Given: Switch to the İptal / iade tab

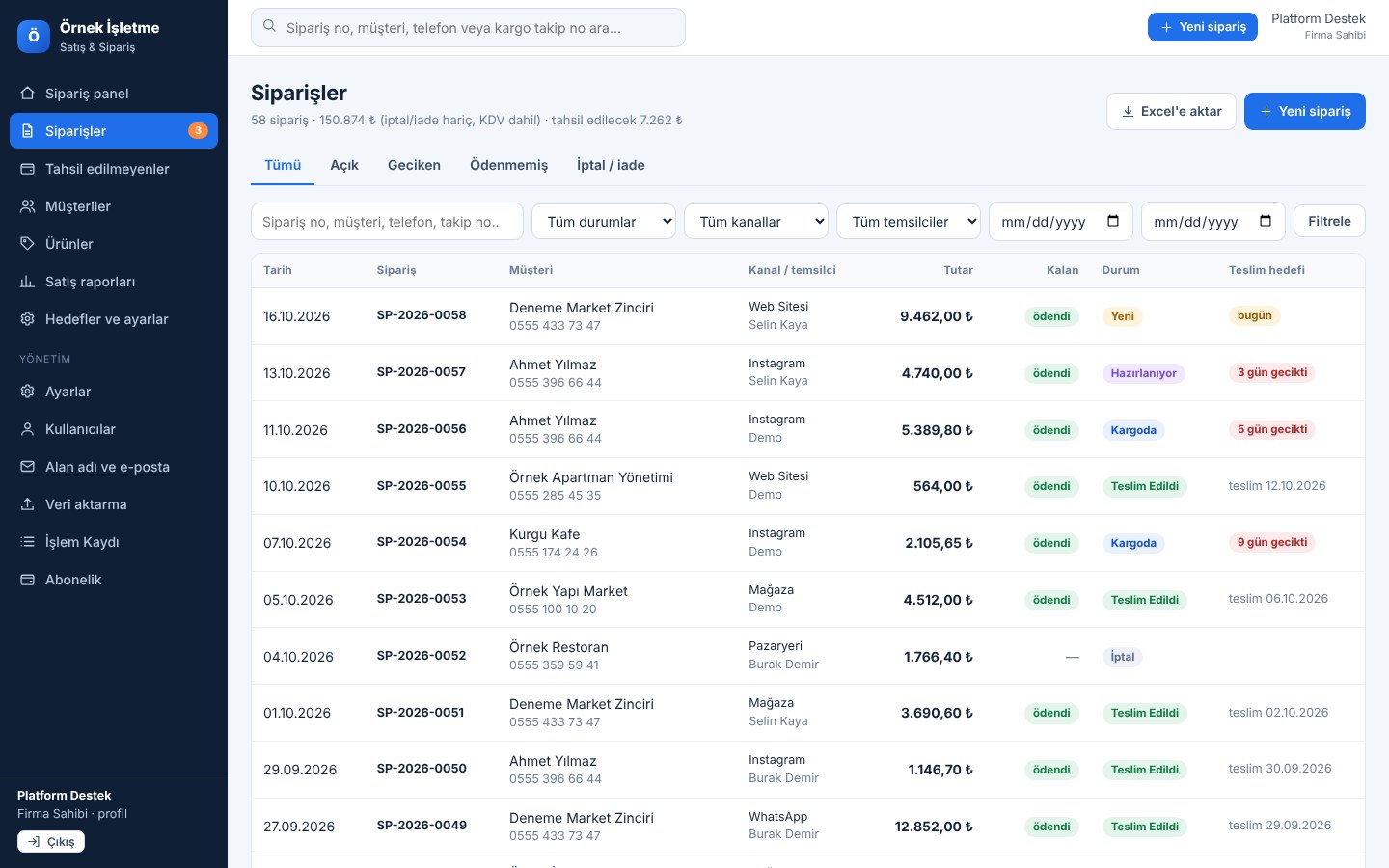Looking at the screenshot, I should (x=611, y=165).
